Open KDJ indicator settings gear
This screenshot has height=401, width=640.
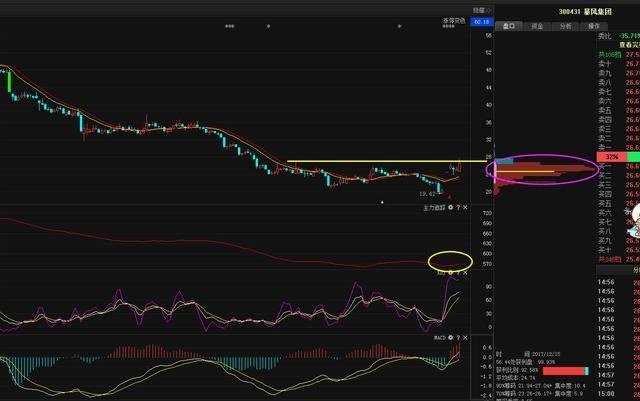click(450, 271)
